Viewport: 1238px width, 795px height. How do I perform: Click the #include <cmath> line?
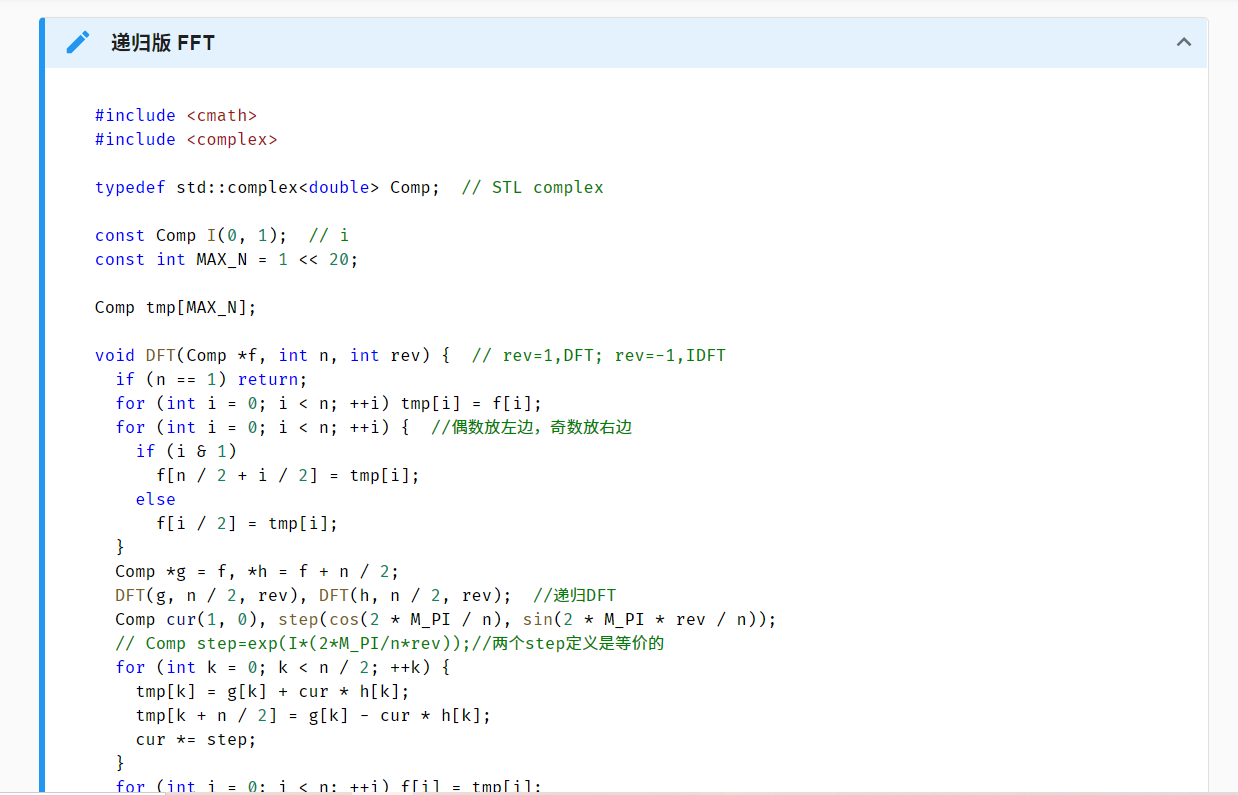click(x=174, y=115)
